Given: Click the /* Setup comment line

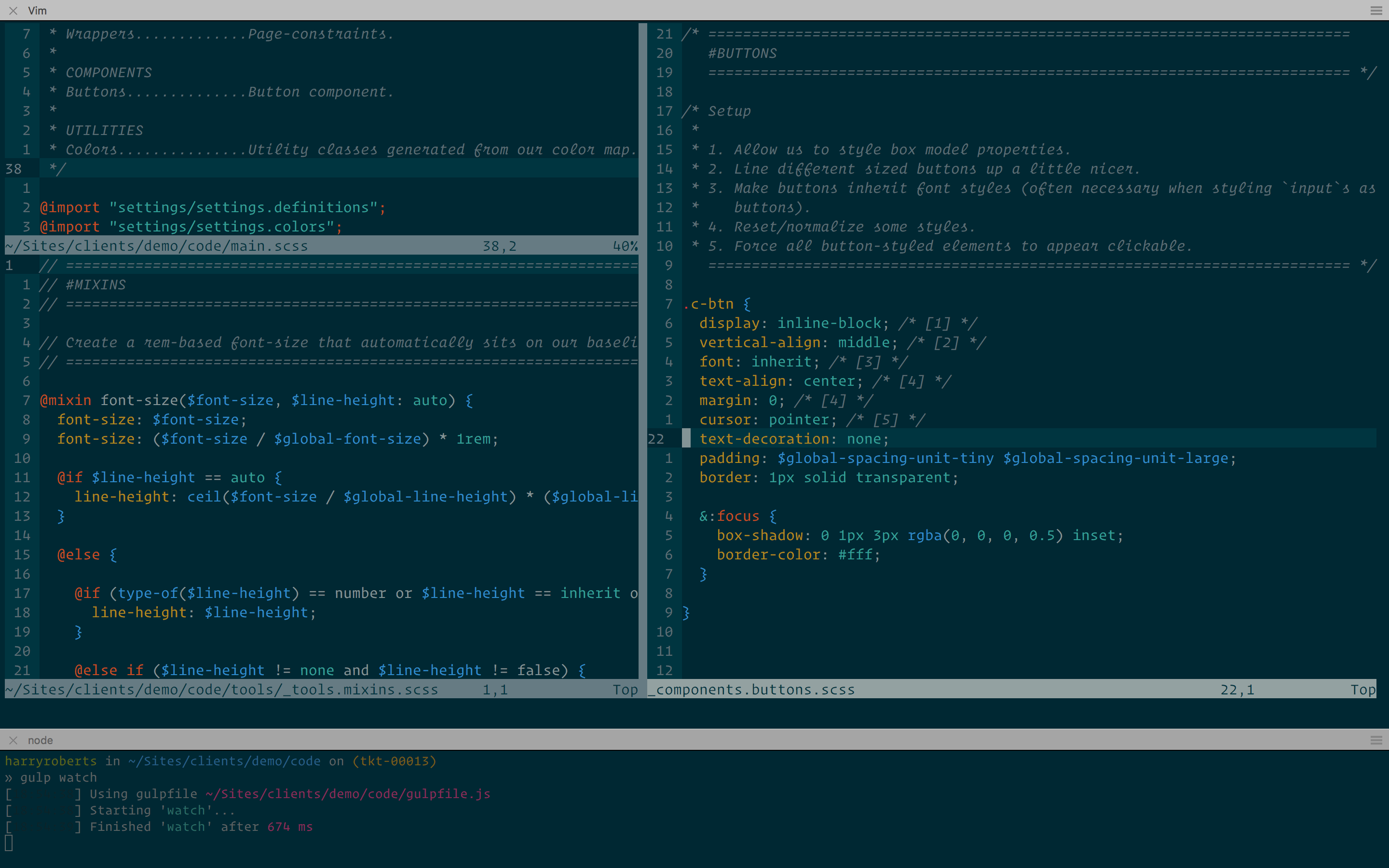Looking at the screenshot, I should pyautogui.click(x=716, y=111).
